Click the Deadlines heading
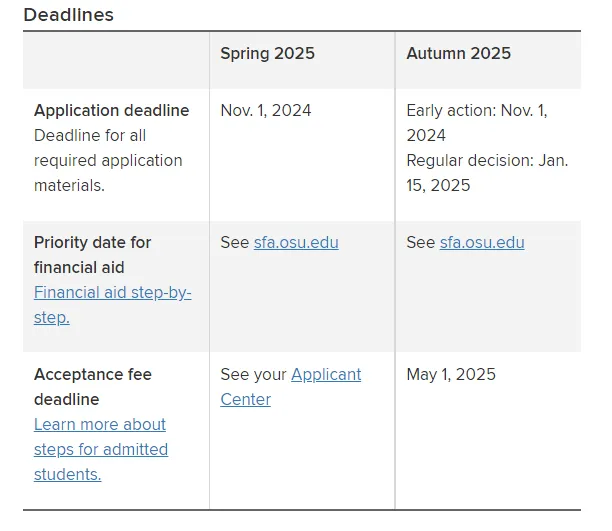This screenshot has width=612, height=531. coord(69,15)
